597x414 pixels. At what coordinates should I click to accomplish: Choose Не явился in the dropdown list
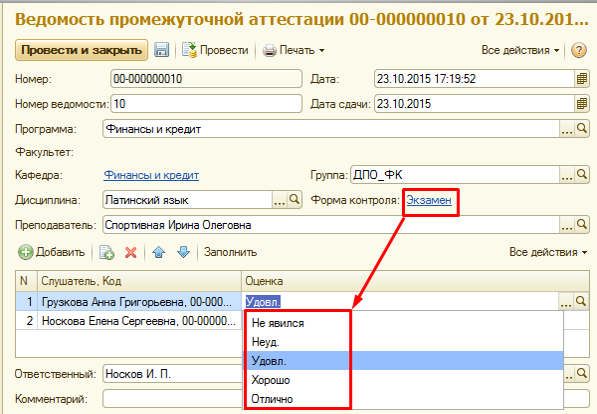278,323
